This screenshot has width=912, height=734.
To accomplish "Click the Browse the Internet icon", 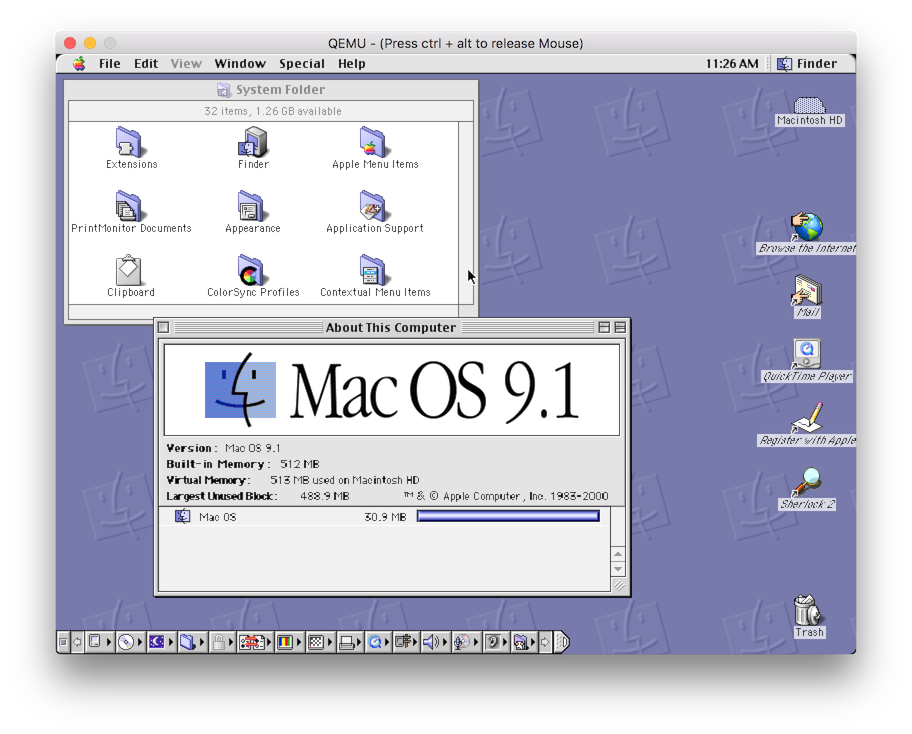I will pos(807,227).
